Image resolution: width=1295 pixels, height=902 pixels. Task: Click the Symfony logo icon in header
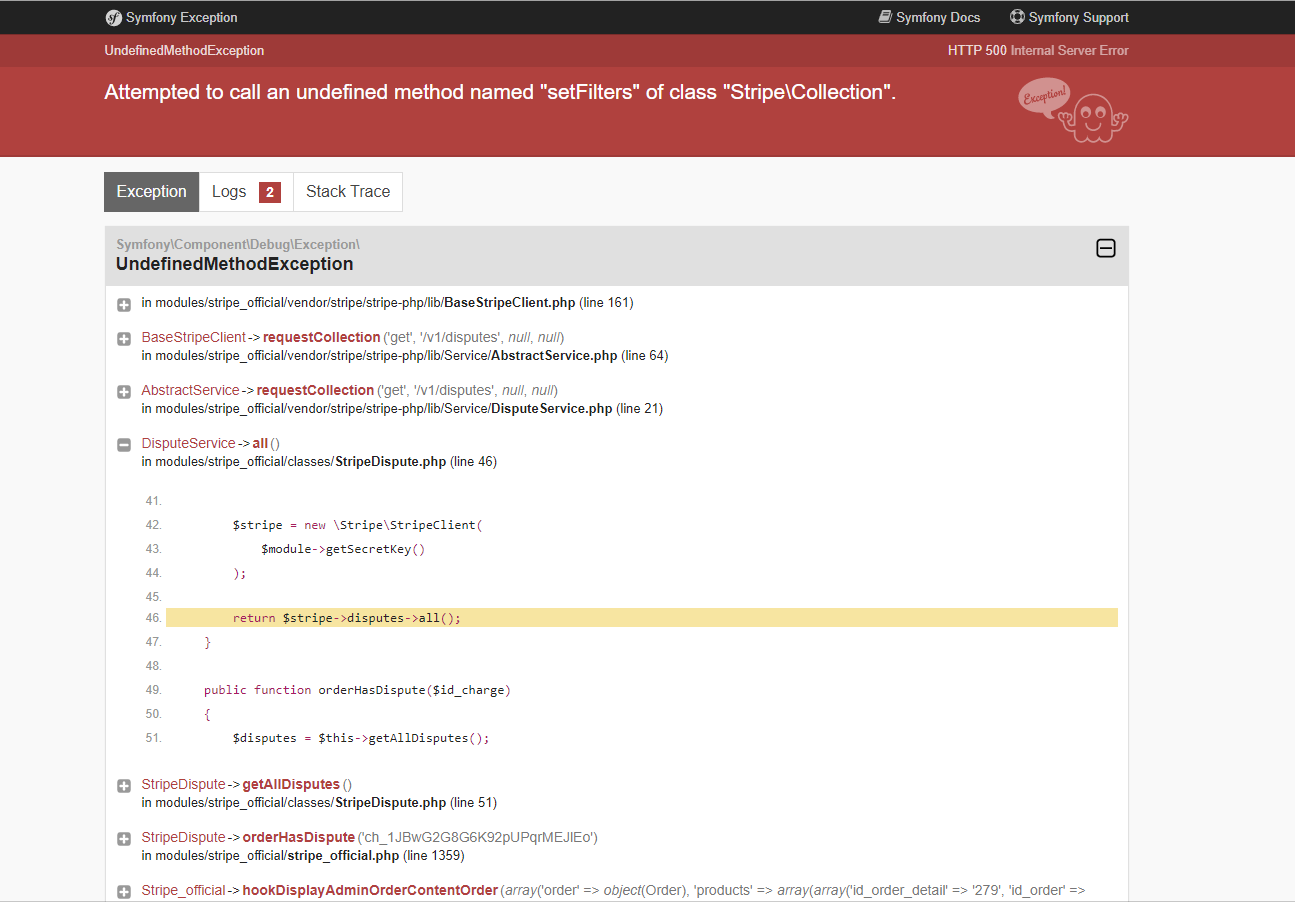pos(113,17)
